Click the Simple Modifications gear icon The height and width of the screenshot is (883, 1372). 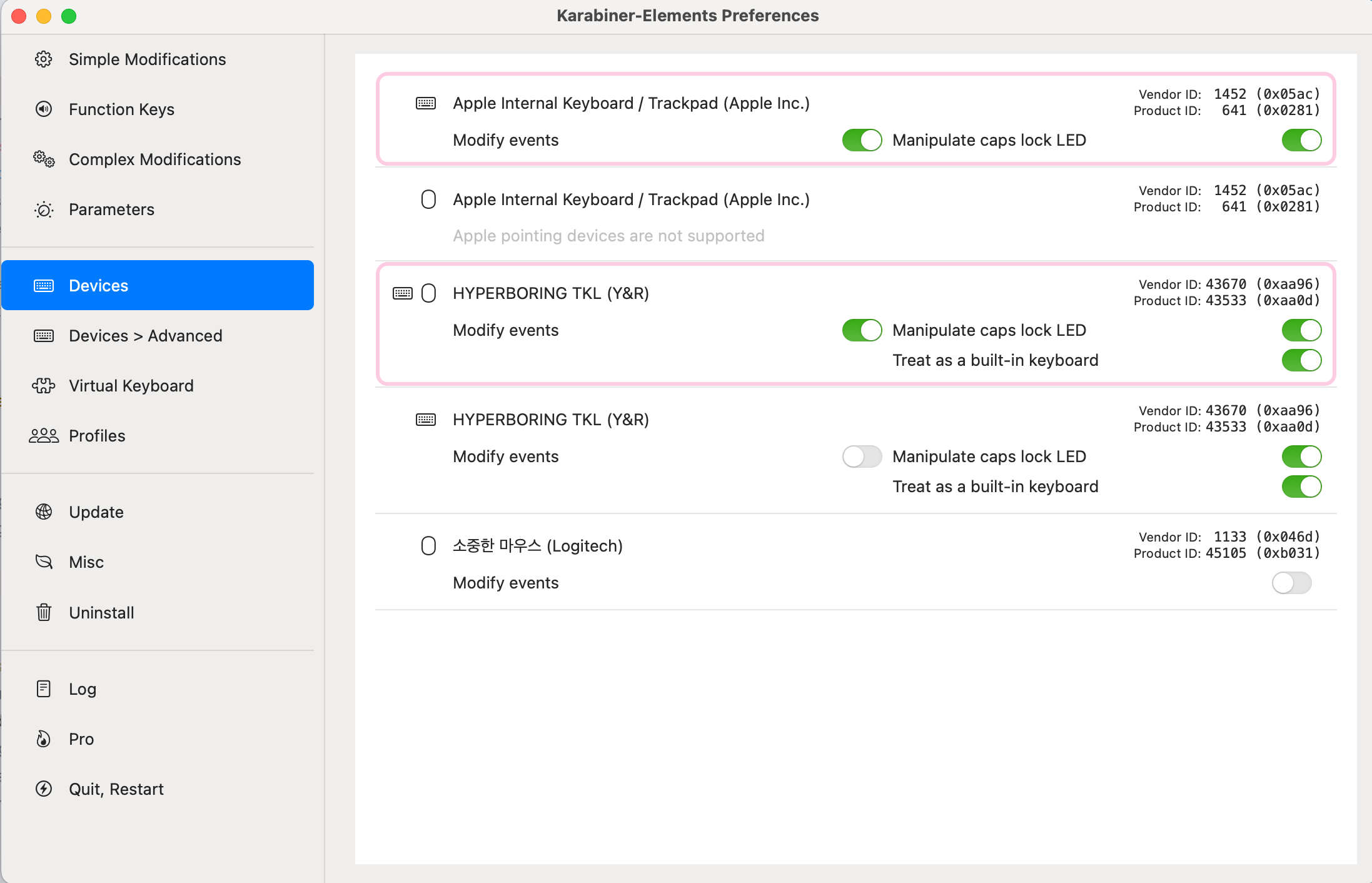pos(43,59)
